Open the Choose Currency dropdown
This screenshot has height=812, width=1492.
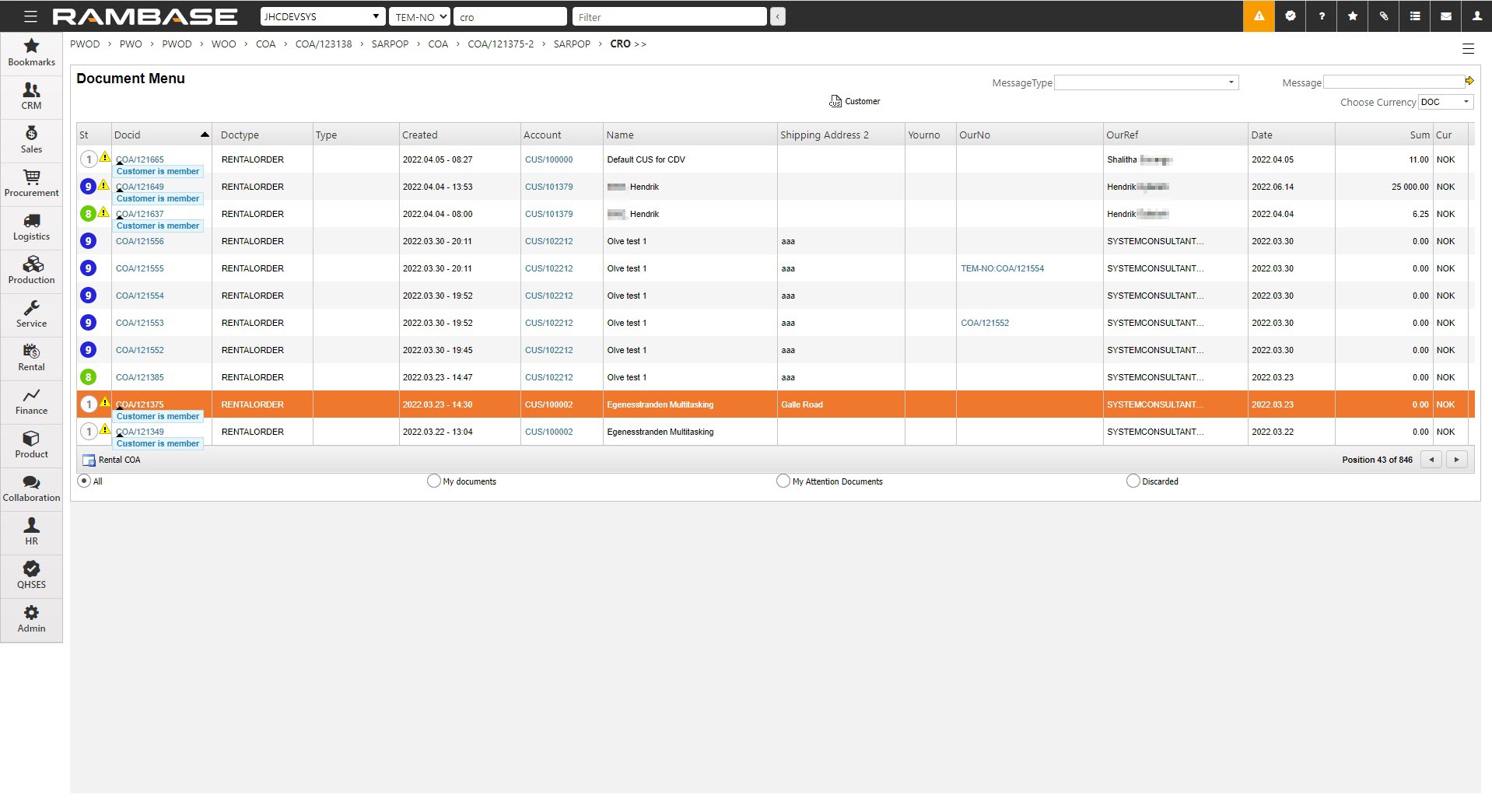[x=1445, y=102]
